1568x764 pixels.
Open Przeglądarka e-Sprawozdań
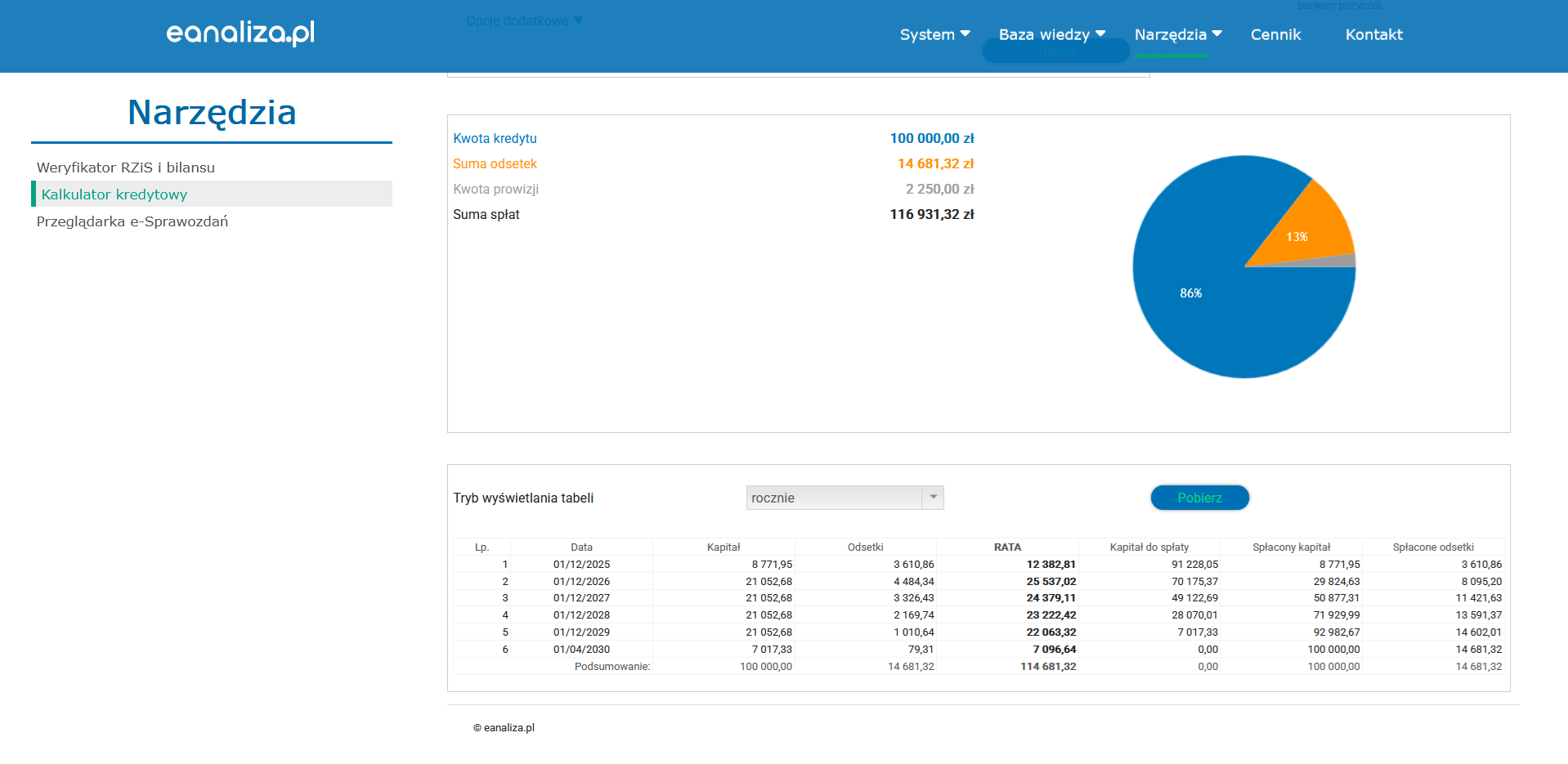coord(132,221)
